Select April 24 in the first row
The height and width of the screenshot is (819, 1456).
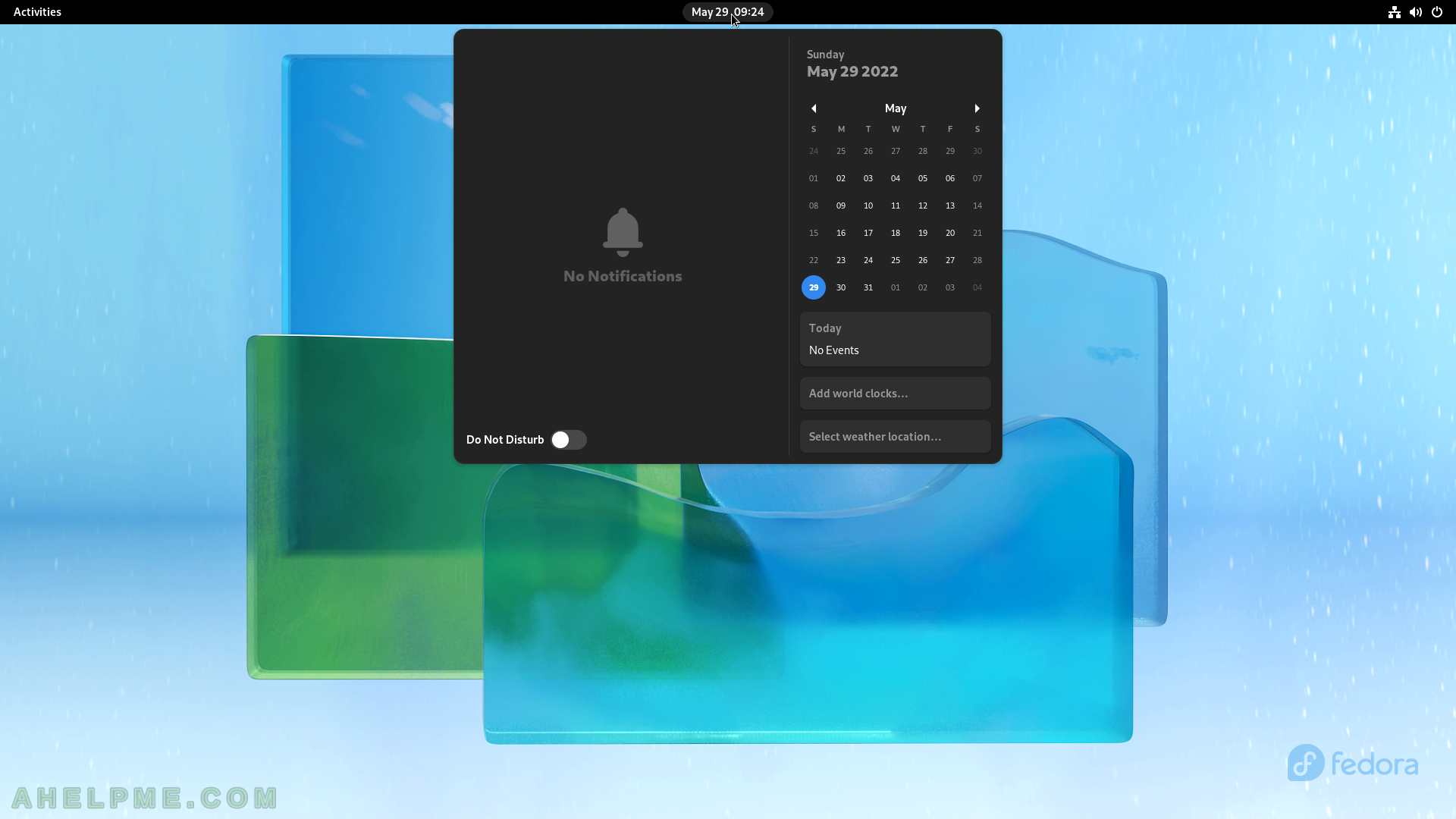(x=814, y=151)
